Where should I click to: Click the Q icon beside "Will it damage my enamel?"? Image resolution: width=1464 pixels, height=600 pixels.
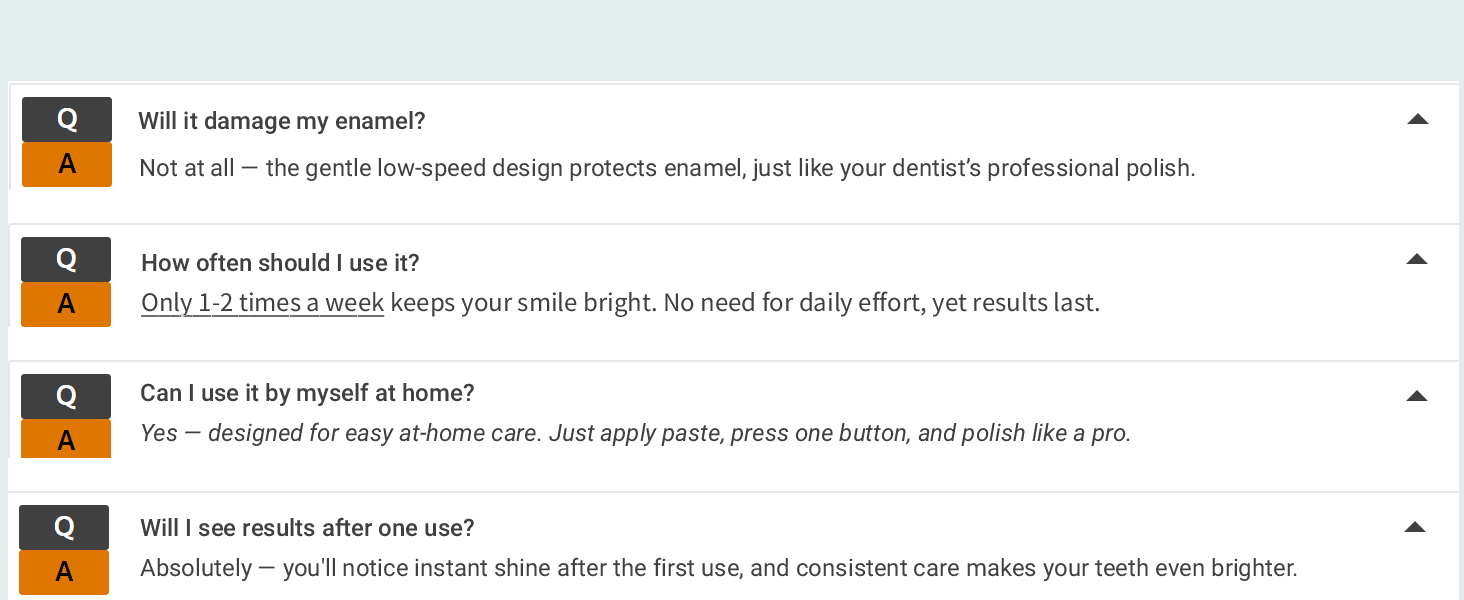(x=66, y=119)
